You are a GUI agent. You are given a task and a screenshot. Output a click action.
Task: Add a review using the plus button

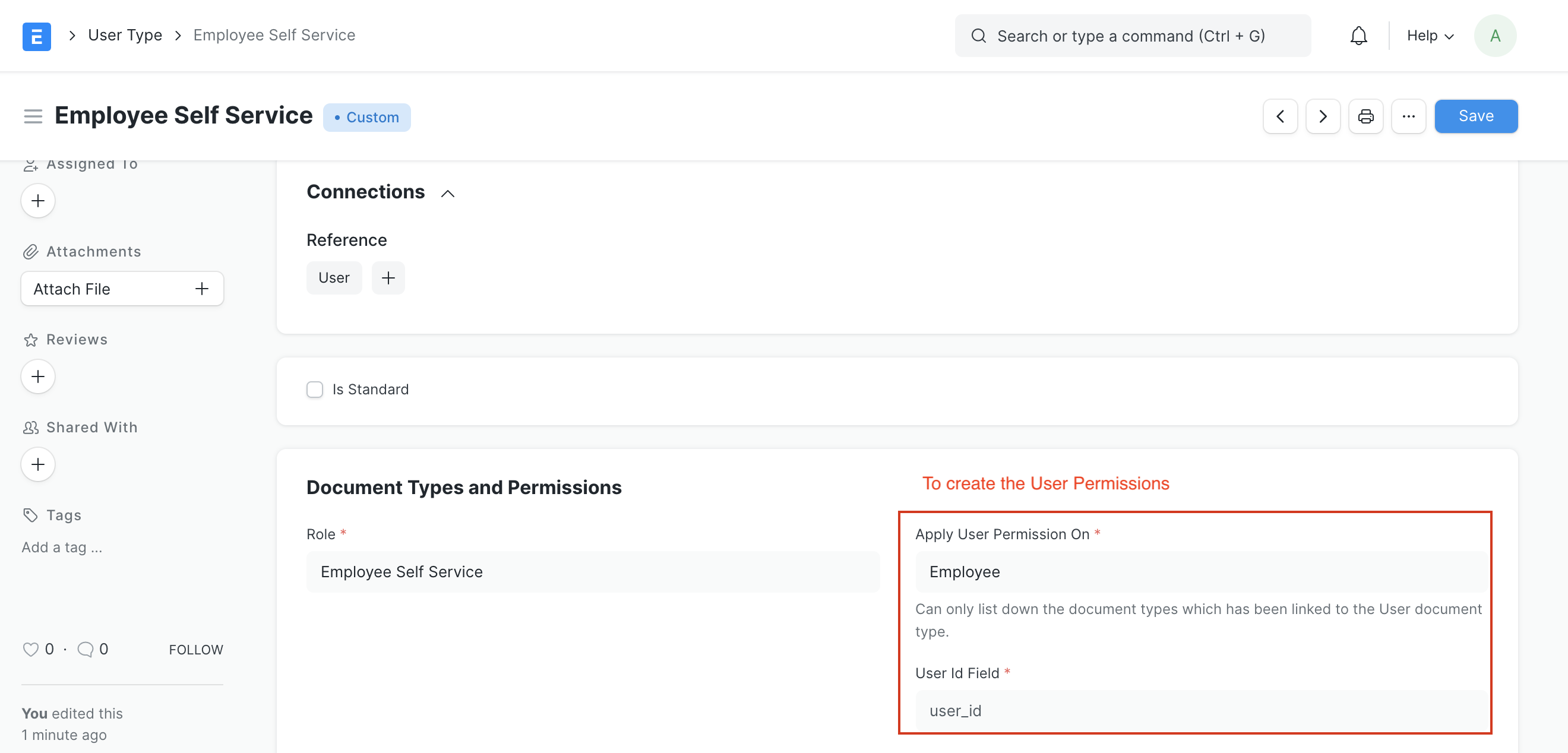coord(38,376)
